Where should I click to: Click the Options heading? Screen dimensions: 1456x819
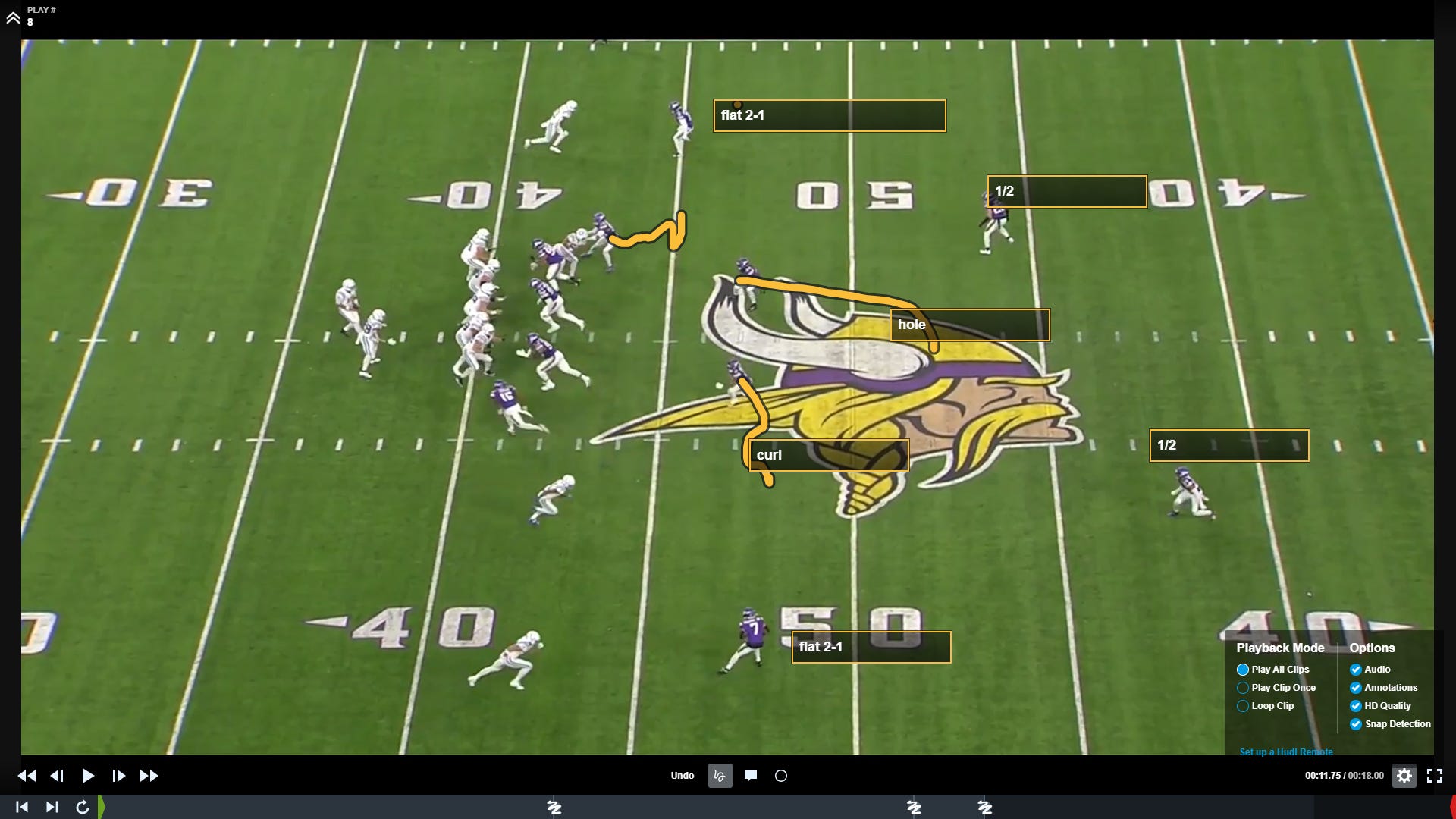point(1372,648)
